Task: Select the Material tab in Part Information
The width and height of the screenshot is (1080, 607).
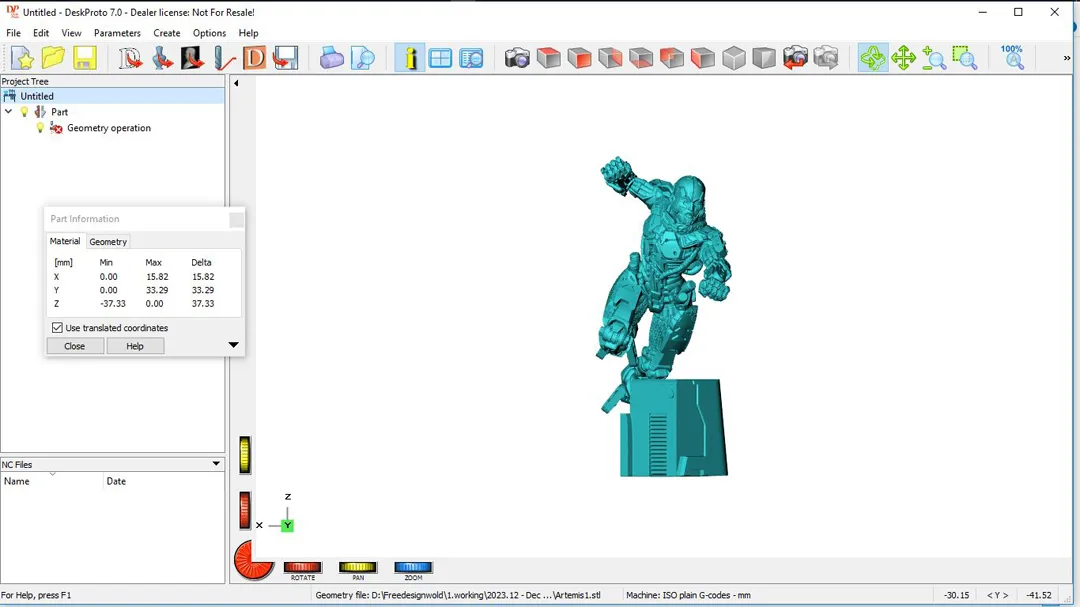Action: click(x=65, y=241)
